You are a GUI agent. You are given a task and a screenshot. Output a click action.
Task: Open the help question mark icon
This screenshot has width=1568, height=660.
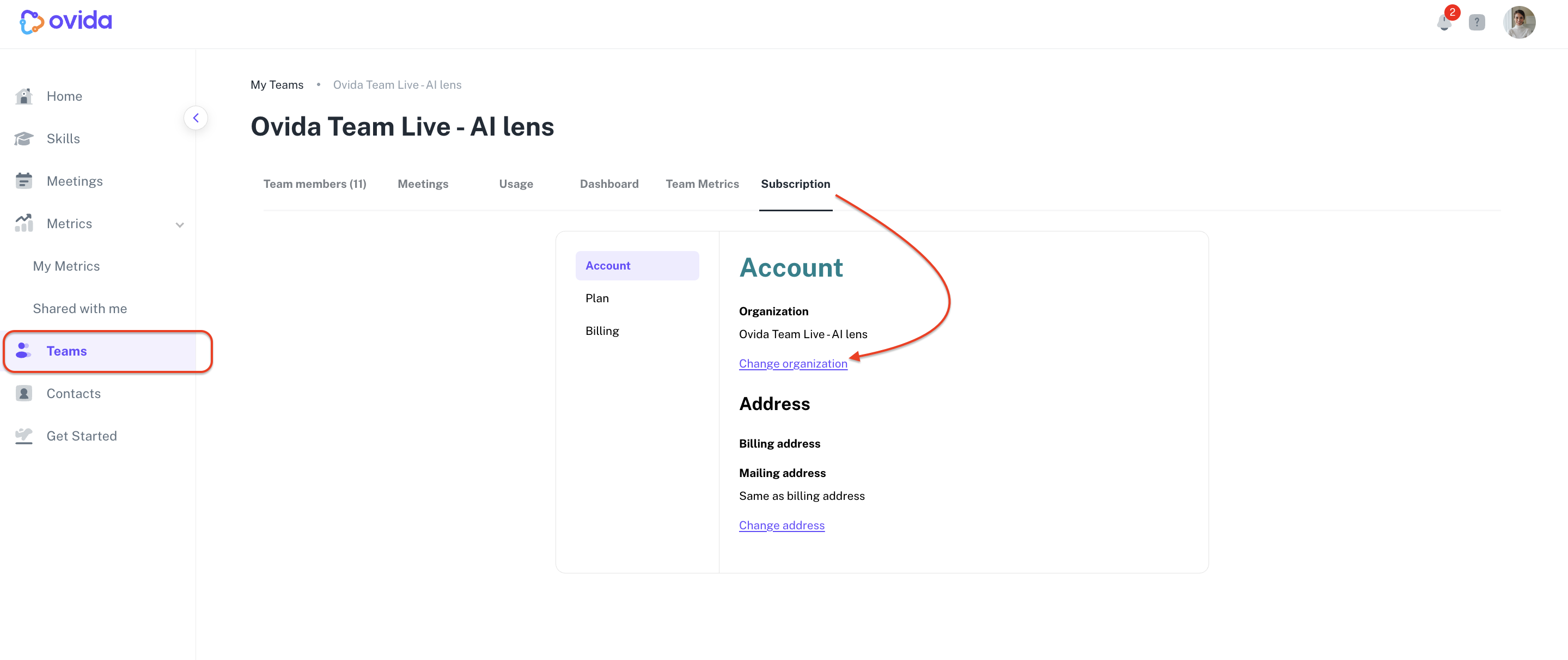point(1477,22)
